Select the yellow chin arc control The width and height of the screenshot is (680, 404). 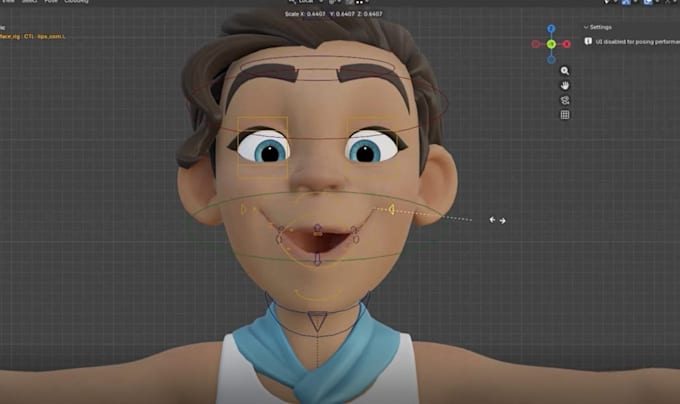[317, 295]
